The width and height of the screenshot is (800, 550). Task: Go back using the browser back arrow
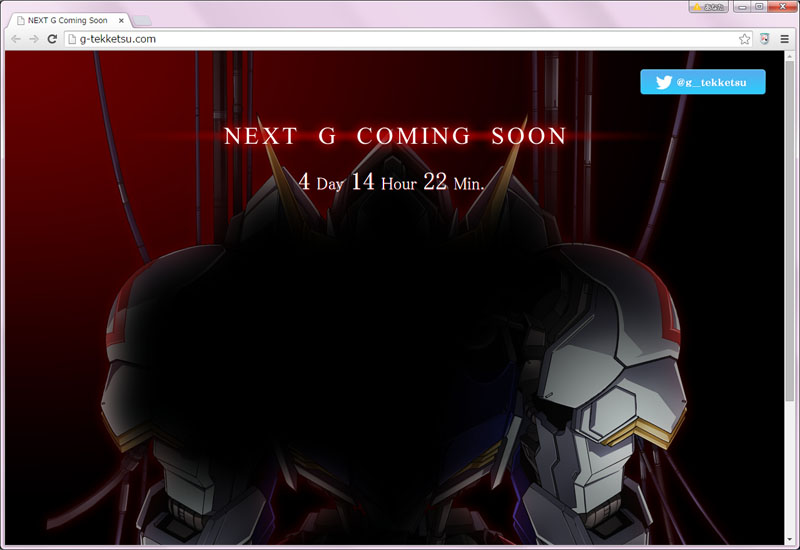coord(15,39)
